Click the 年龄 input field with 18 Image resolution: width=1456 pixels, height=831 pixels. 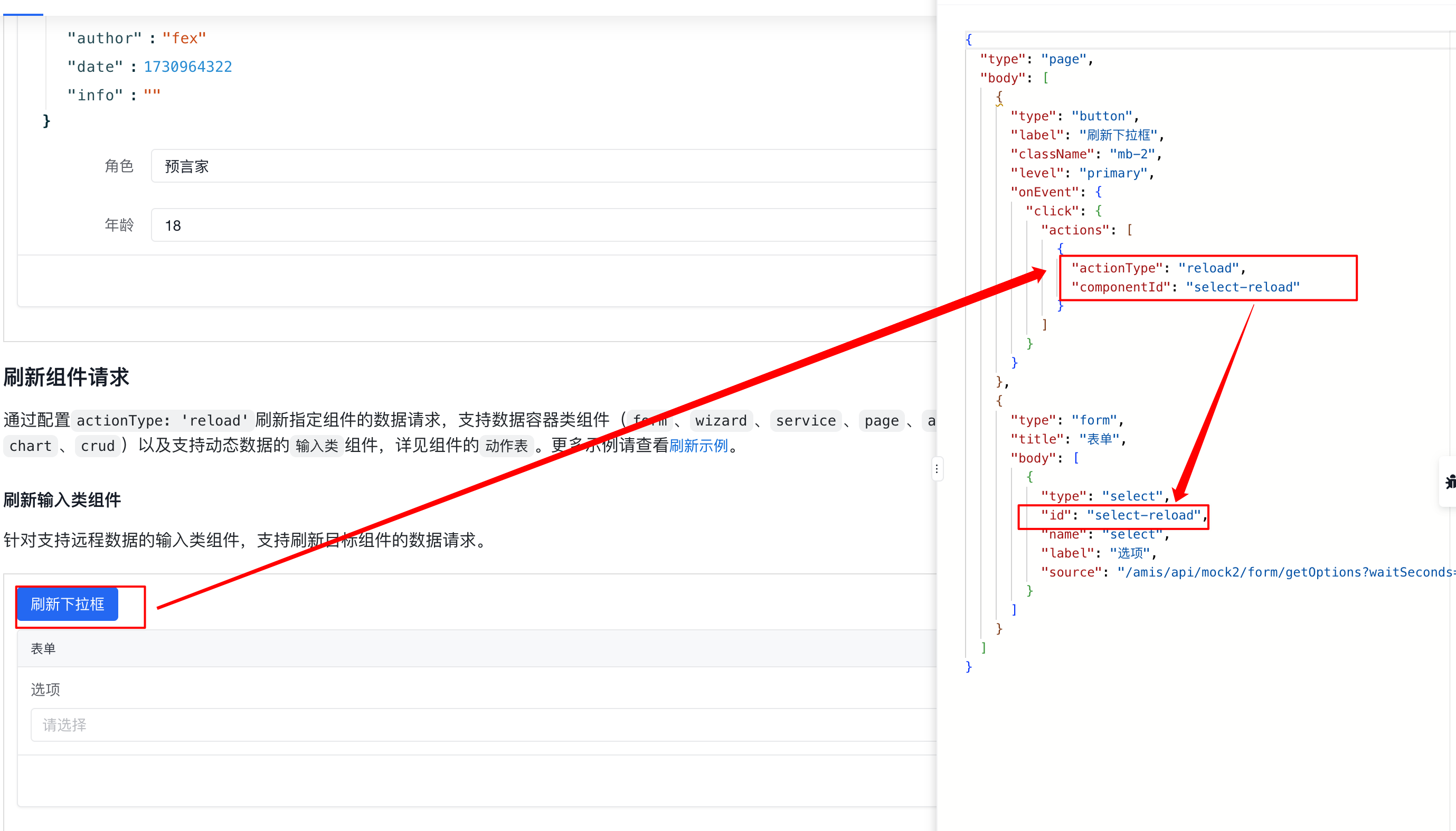544,225
